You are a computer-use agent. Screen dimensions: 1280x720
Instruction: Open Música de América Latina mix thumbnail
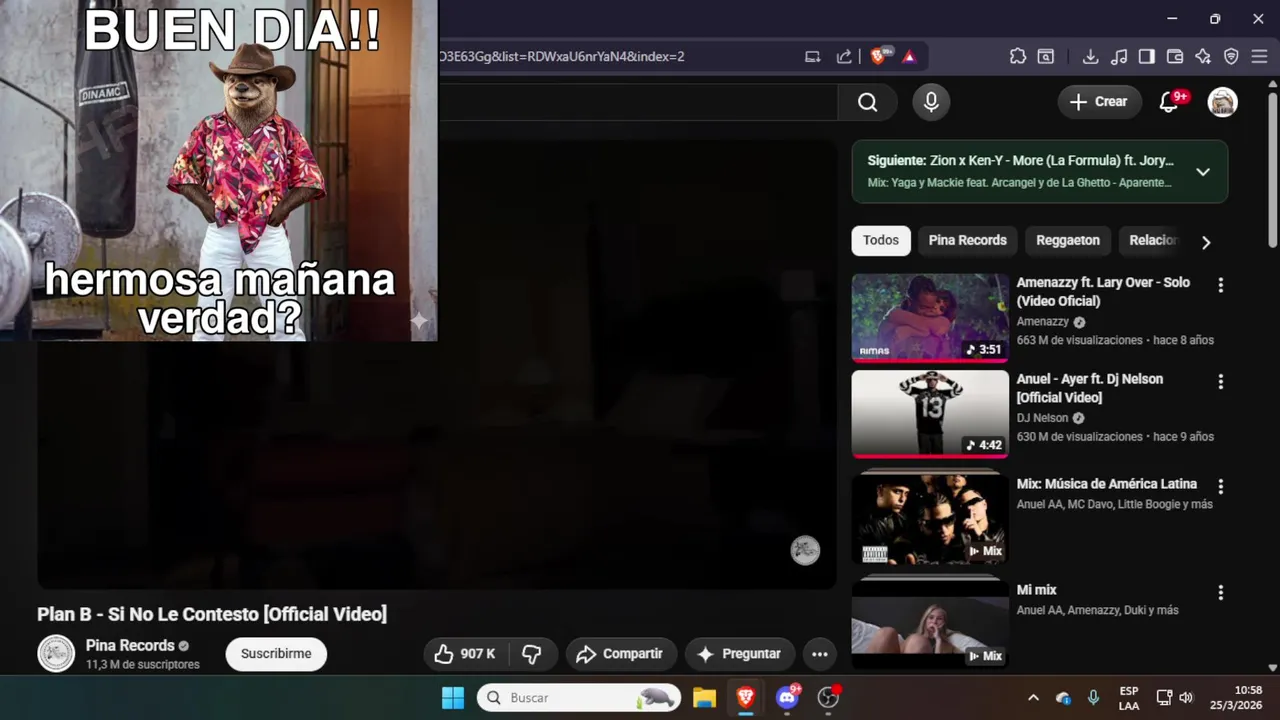pyautogui.click(x=930, y=517)
